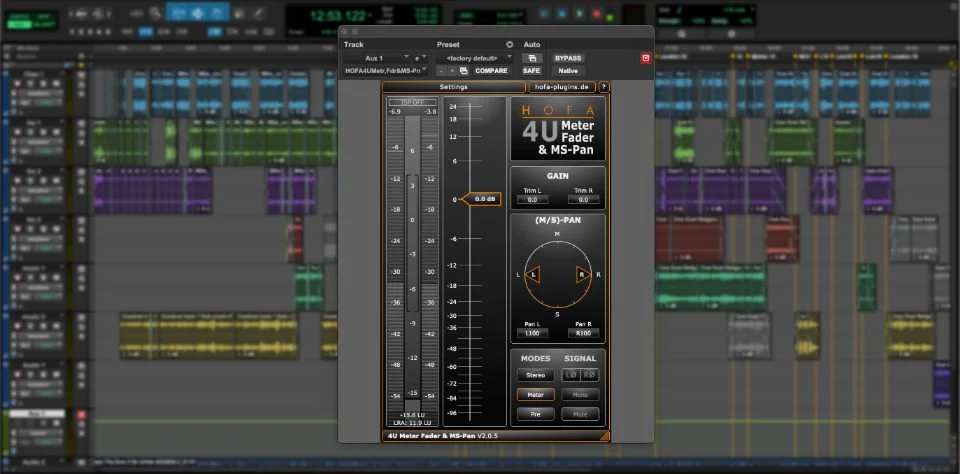Open the question mark help button
Screen dimensions: 960x474
604,87
